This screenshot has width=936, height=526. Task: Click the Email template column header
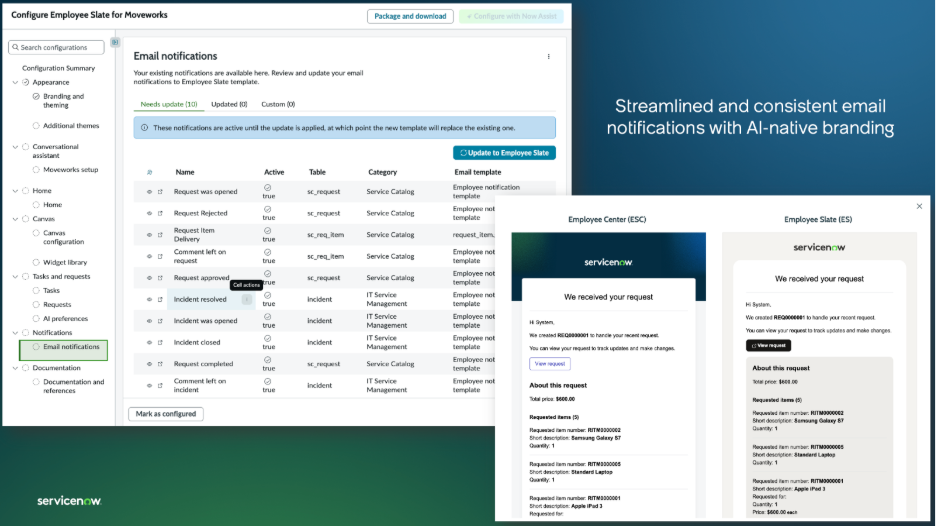pos(478,172)
